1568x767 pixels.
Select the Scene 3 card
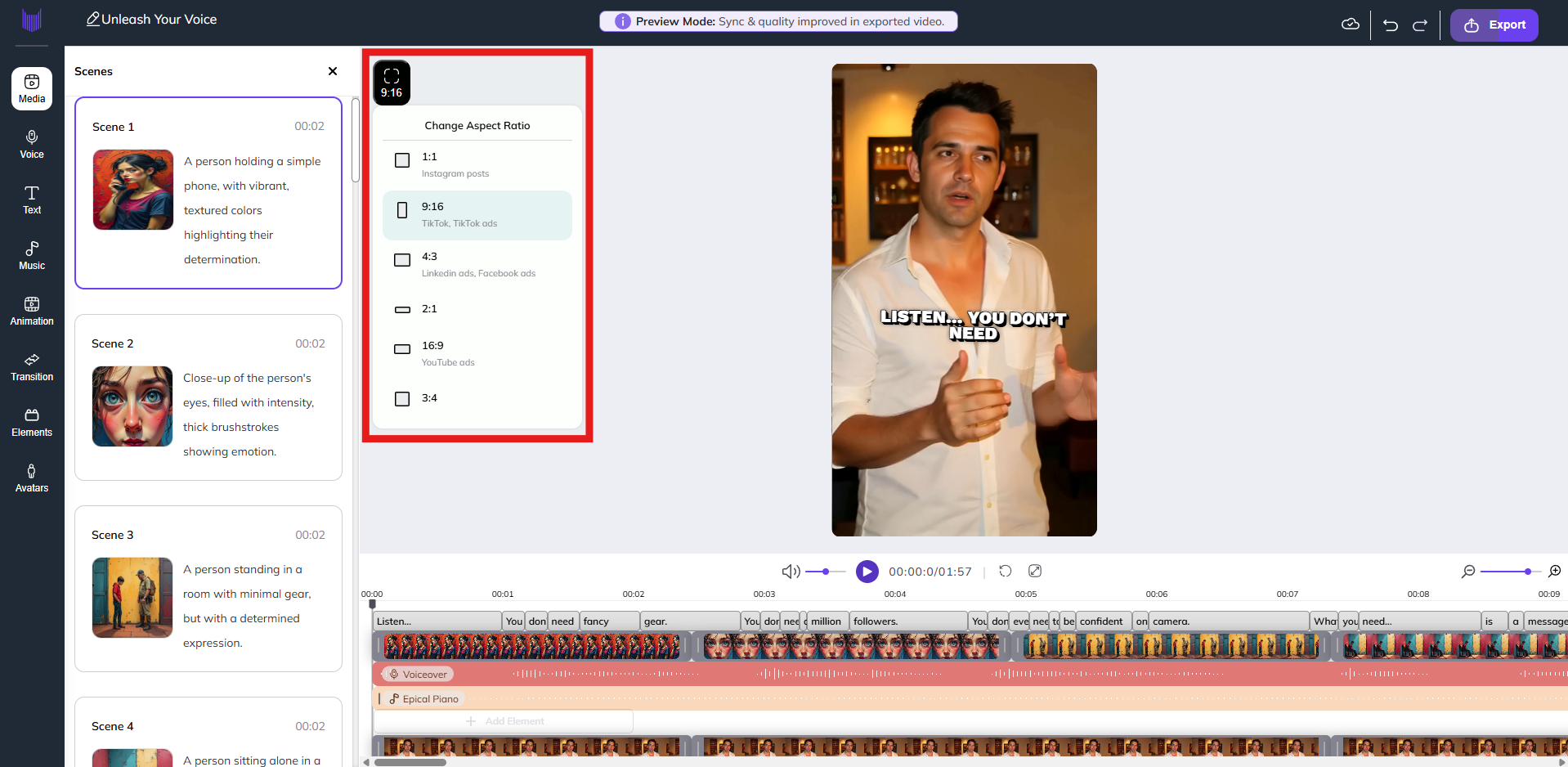[x=208, y=589]
